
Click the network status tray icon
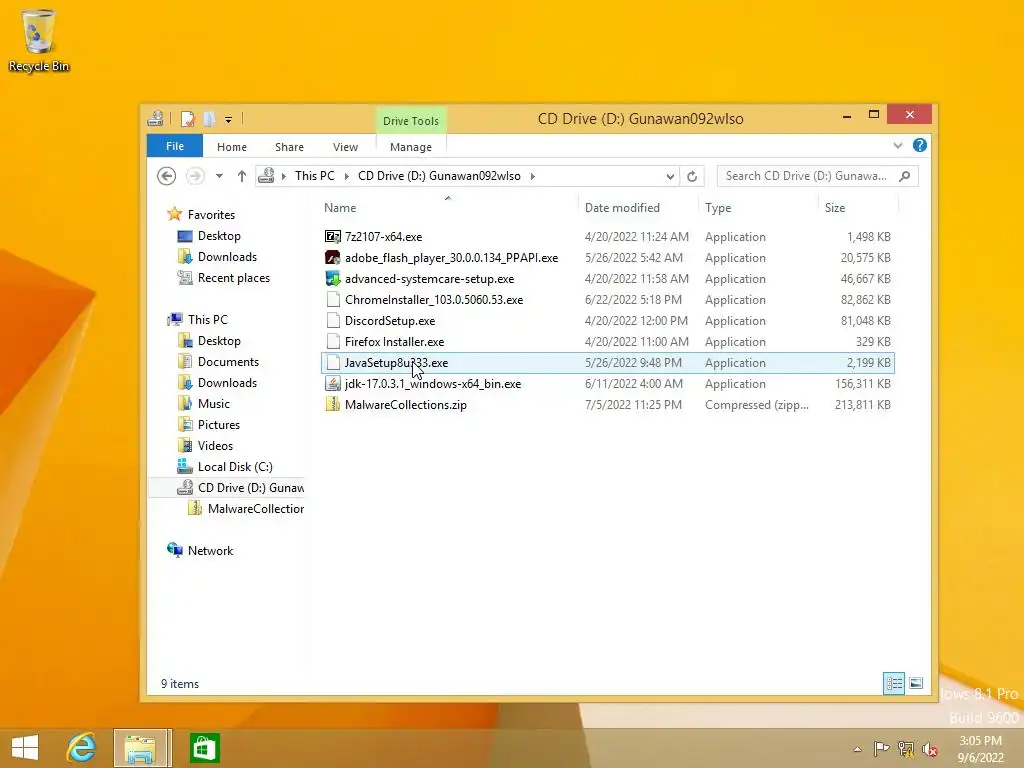[905, 749]
